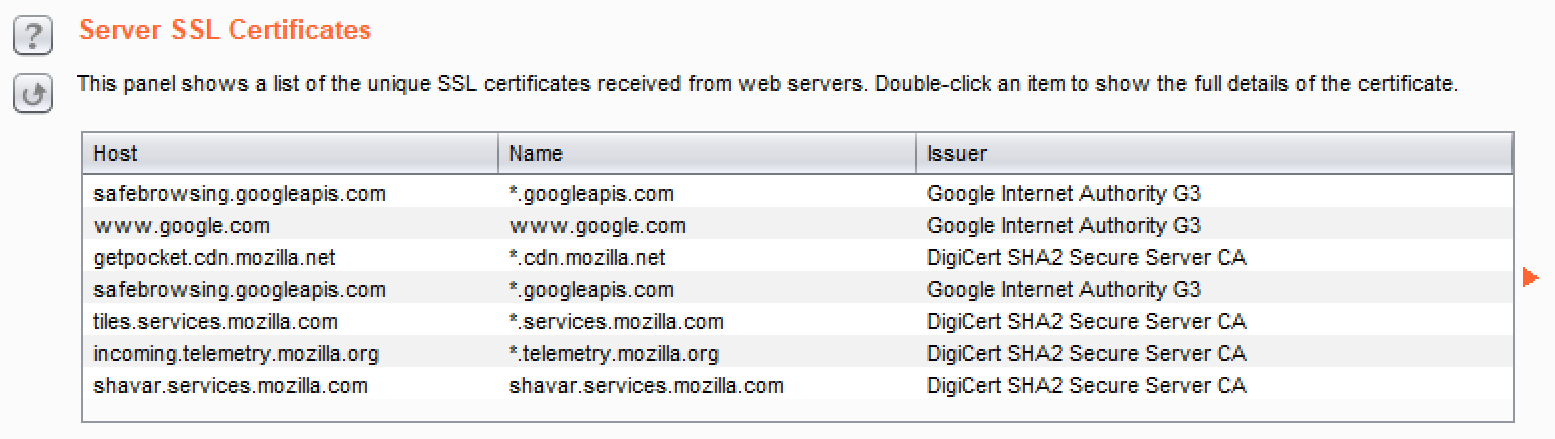Screen dimensions: 1555x439
Task: Click issuer cell of getpocket.cdn.mozilla.net row
Action: pos(1086,258)
